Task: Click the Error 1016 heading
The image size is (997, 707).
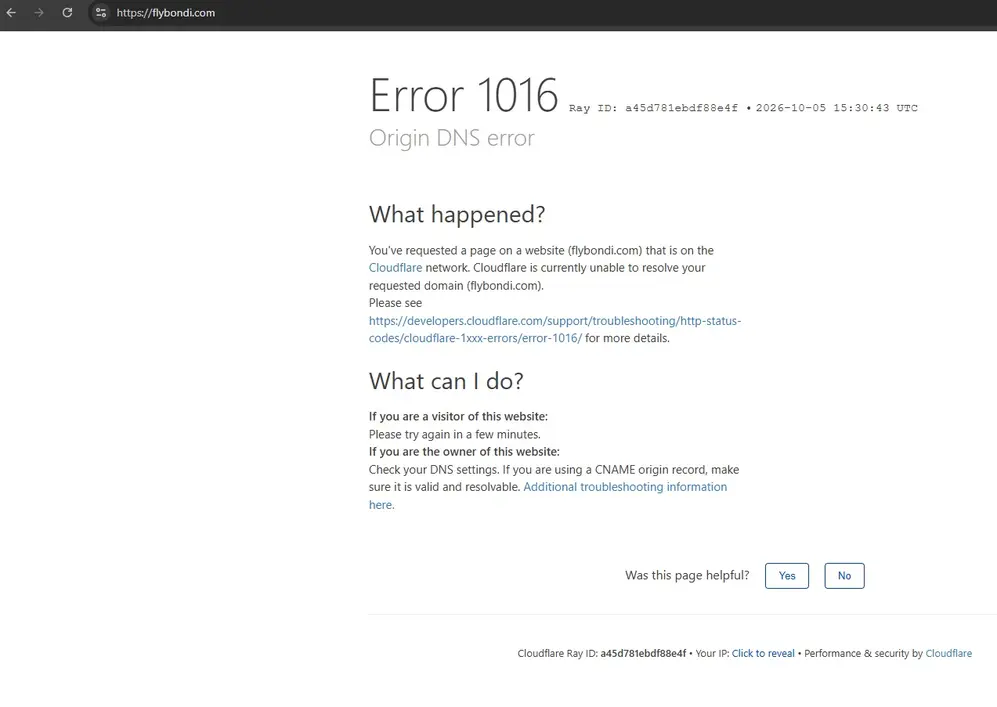Action: click(464, 95)
